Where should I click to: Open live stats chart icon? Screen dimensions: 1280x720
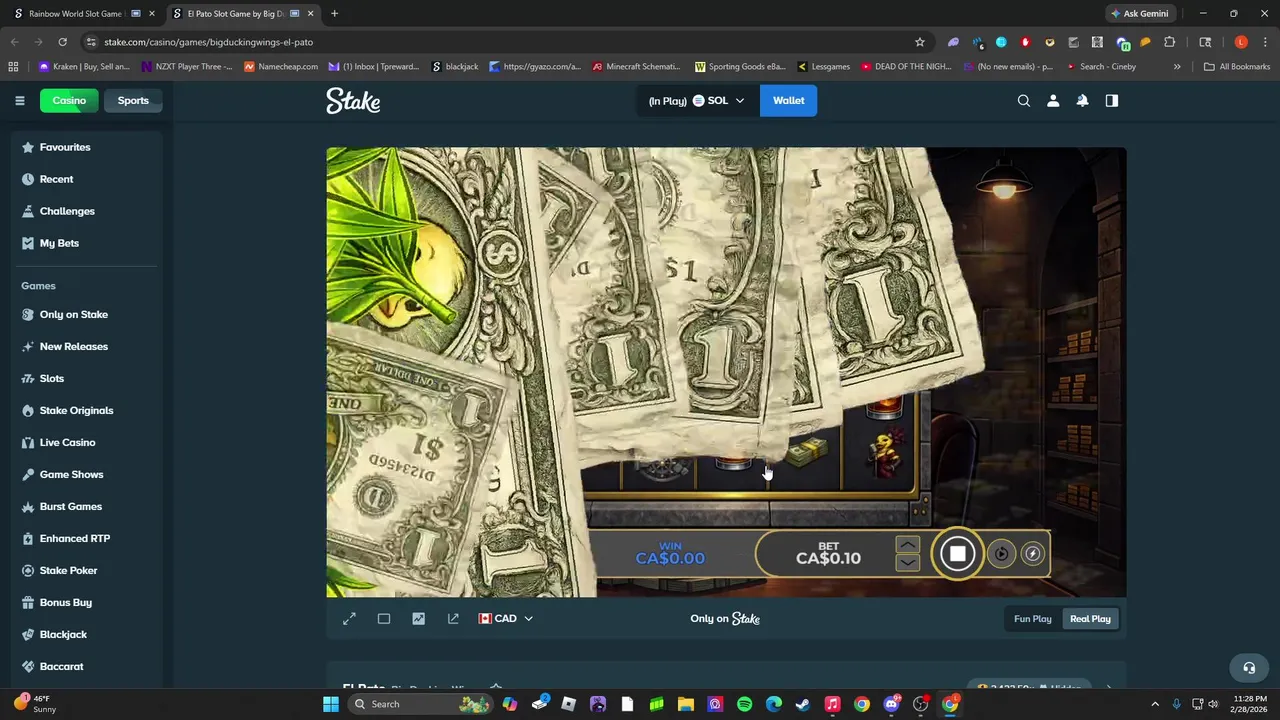418,619
